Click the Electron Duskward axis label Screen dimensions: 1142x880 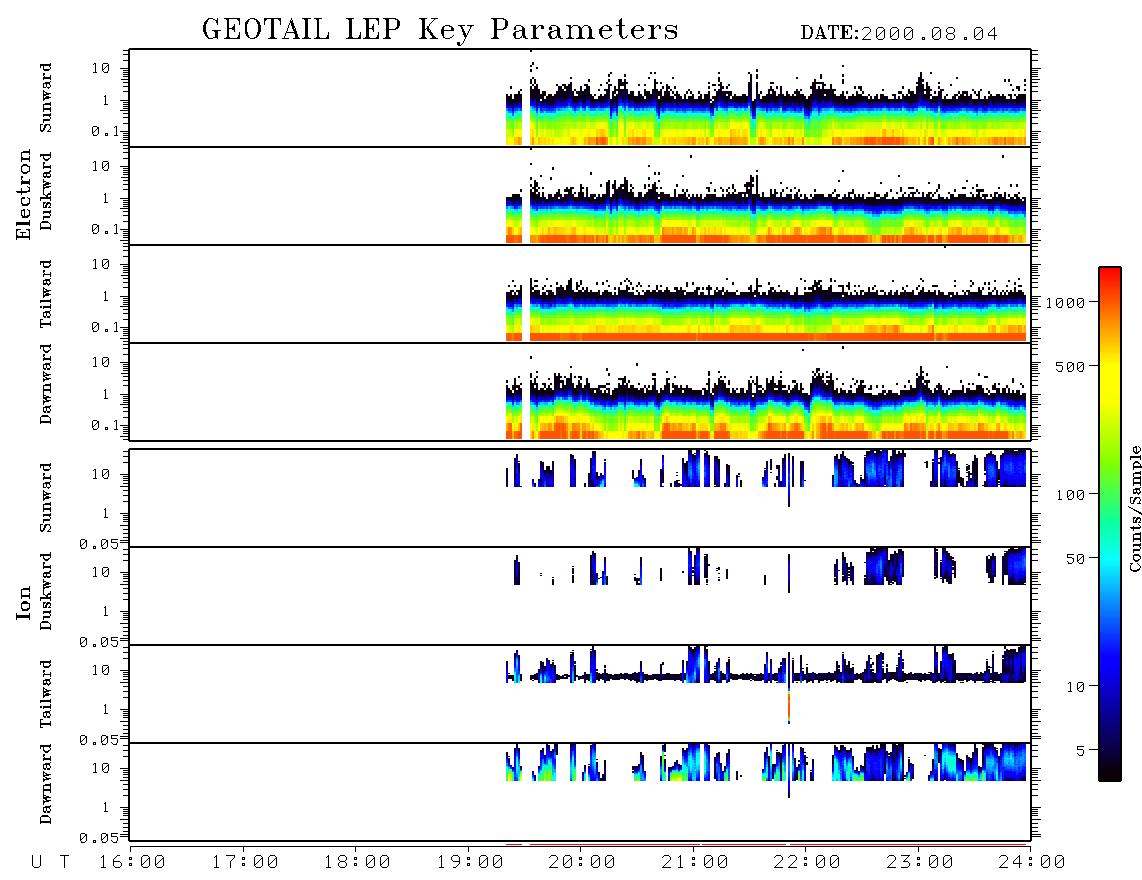click(46, 191)
